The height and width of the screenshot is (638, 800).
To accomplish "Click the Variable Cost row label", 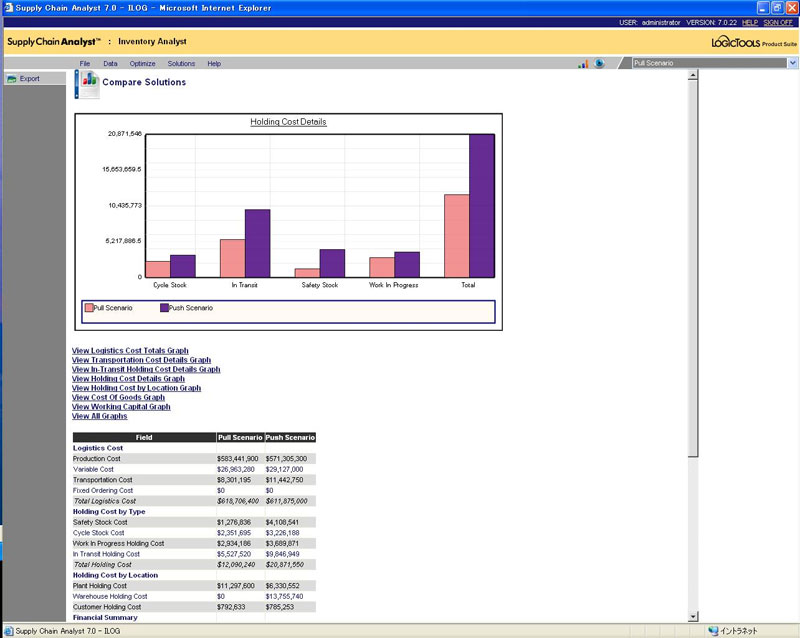I will pyautogui.click(x=93, y=470).
